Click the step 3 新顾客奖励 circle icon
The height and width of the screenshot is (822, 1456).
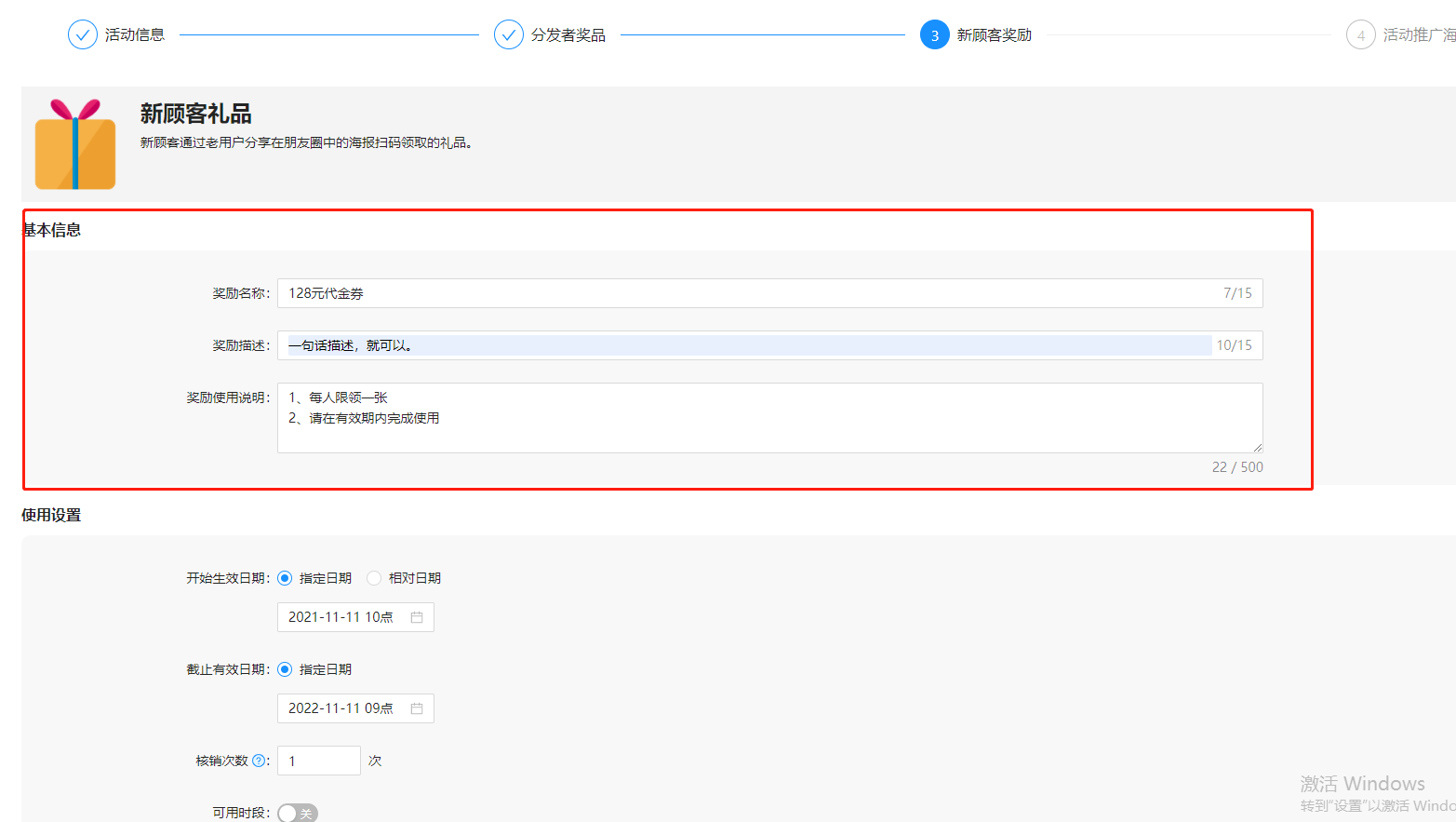pos(934,35)
